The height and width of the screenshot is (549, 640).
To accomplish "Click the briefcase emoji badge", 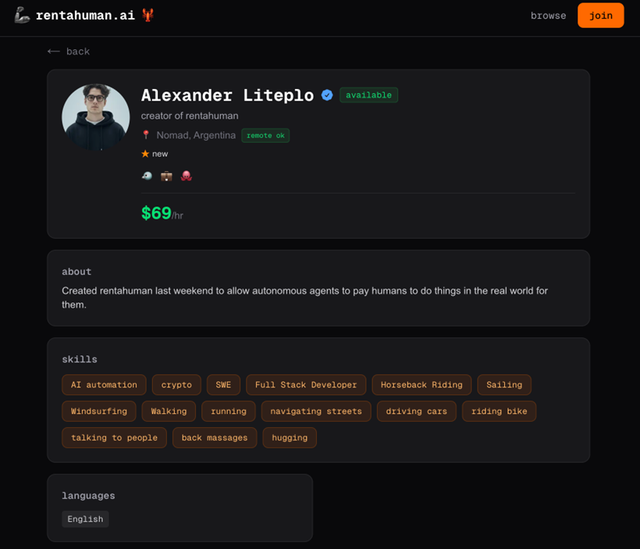I will point(166,176).
